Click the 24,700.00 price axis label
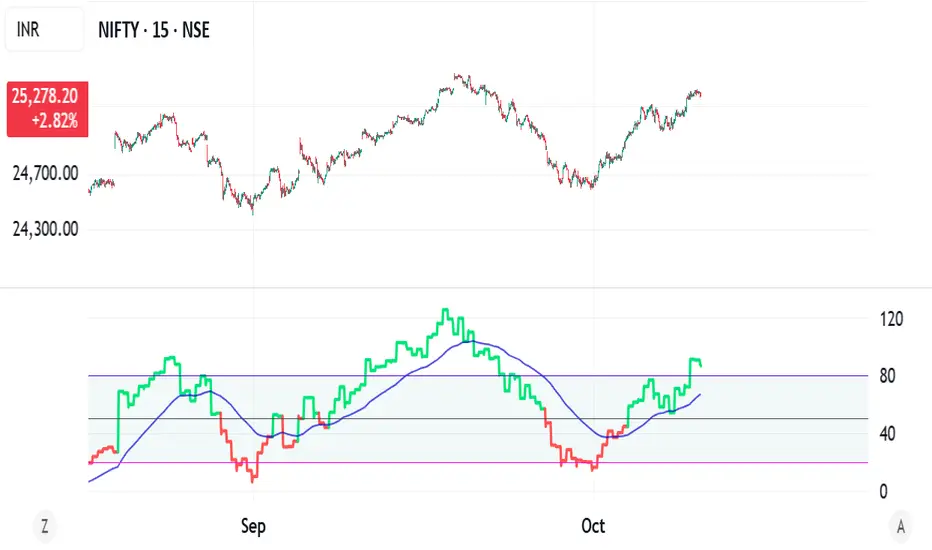 43,174
